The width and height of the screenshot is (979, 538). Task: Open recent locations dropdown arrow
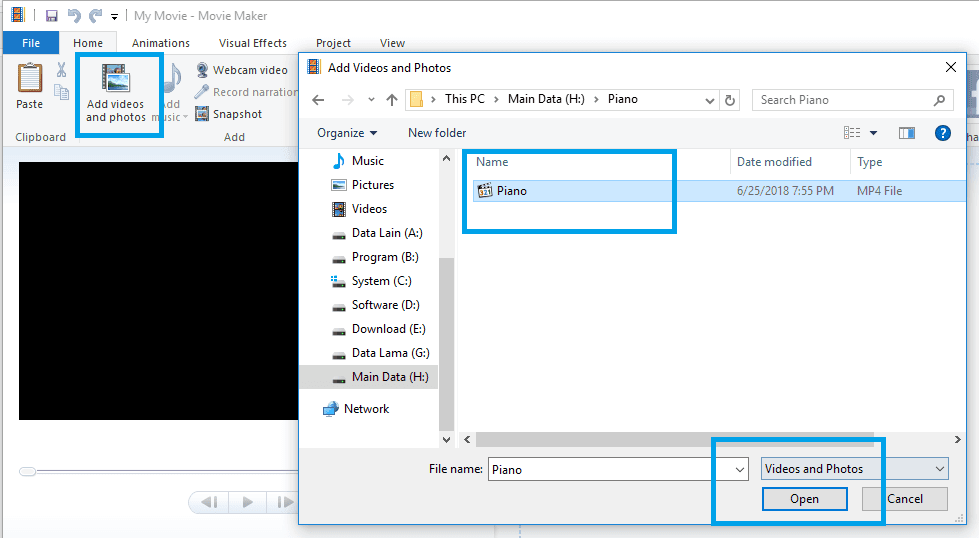tap(371, 100)
